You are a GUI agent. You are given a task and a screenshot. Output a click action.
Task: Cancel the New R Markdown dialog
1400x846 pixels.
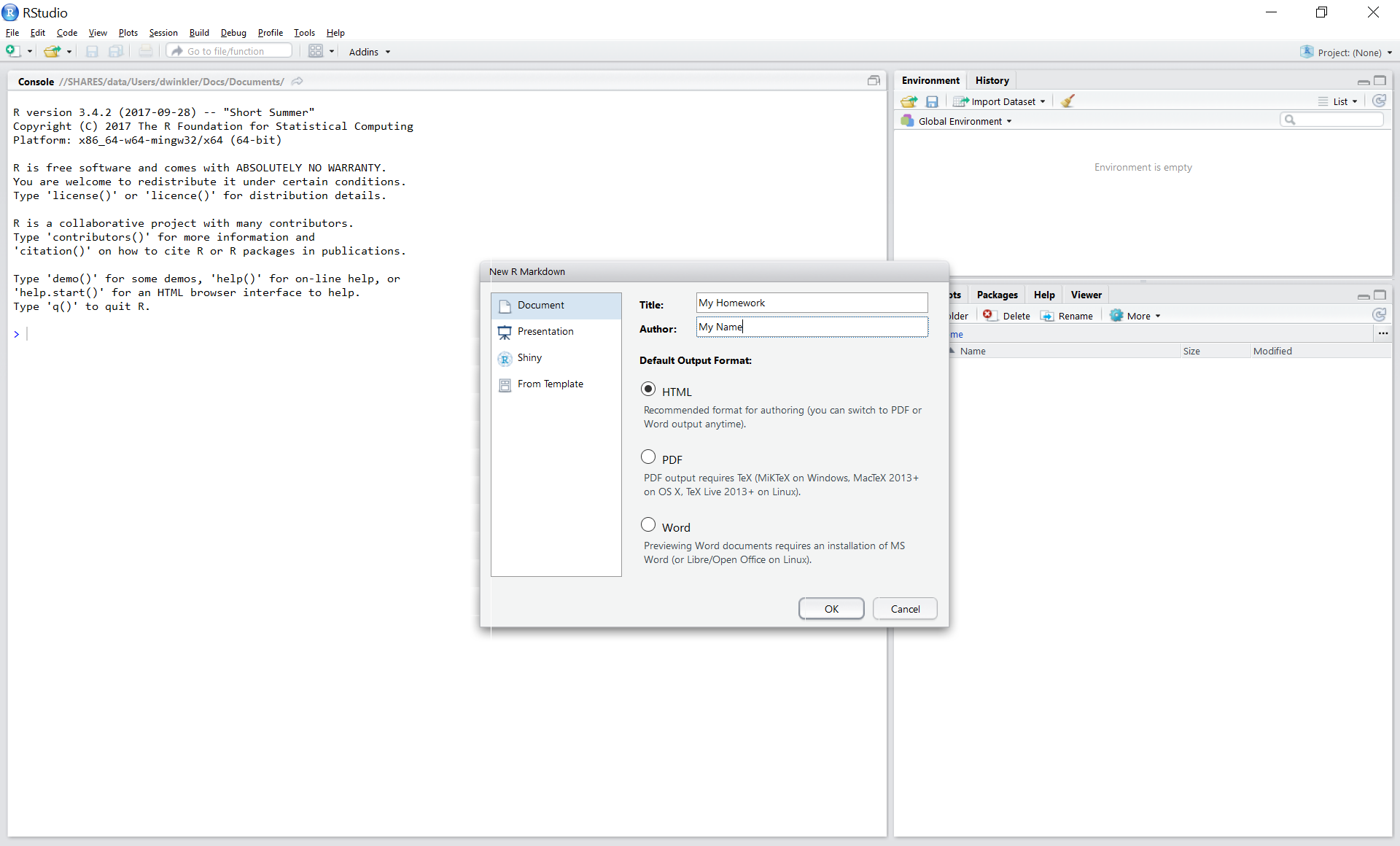tap(905, 609)
